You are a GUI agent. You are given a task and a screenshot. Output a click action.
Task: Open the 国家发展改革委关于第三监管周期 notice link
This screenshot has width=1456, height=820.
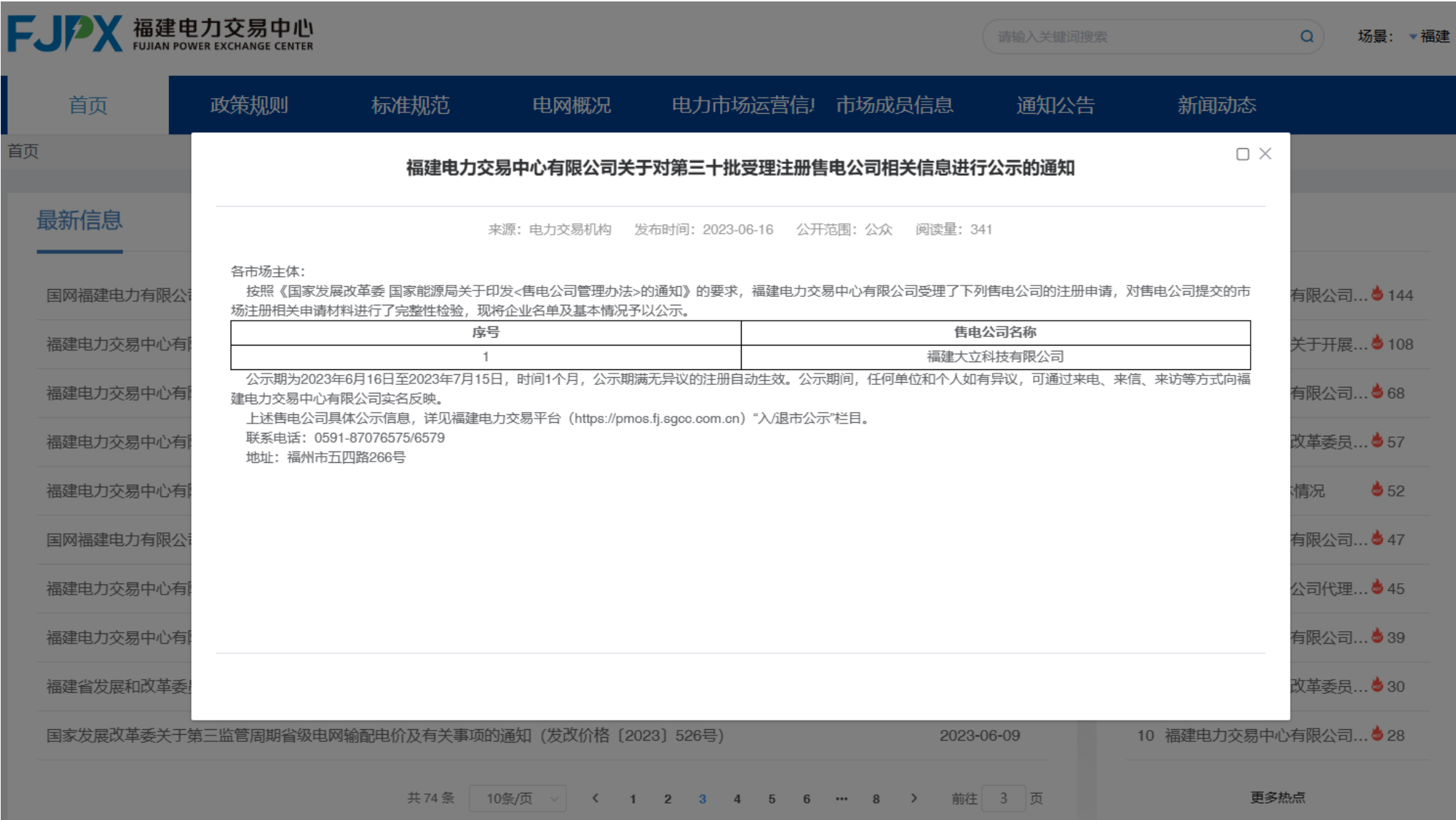[x=385, y=736]
